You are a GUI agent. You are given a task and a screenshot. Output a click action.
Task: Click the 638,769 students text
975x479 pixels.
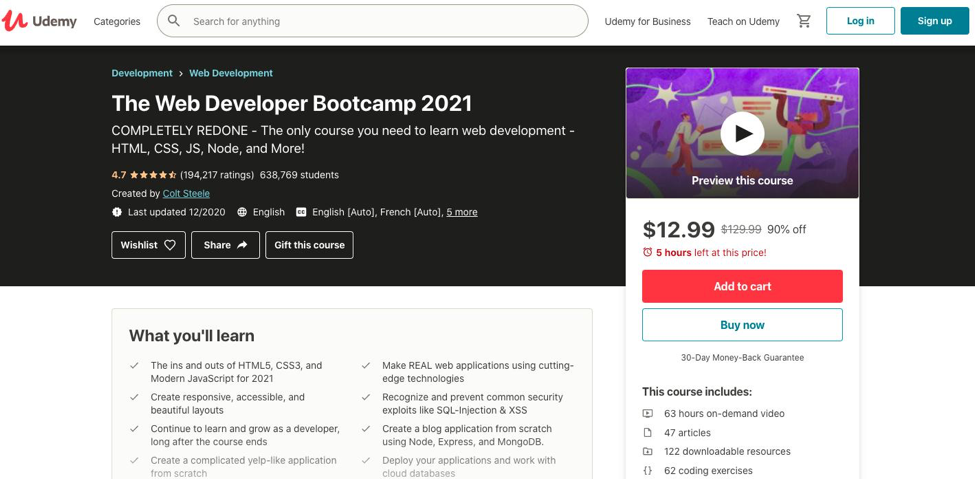click(x=299, y=175)
